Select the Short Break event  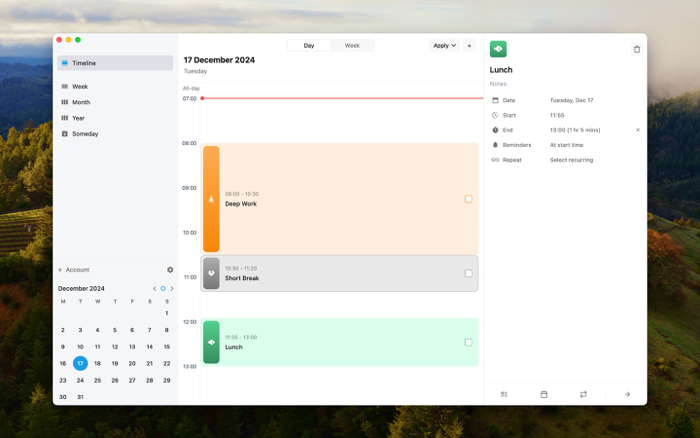tap(340, 273)
